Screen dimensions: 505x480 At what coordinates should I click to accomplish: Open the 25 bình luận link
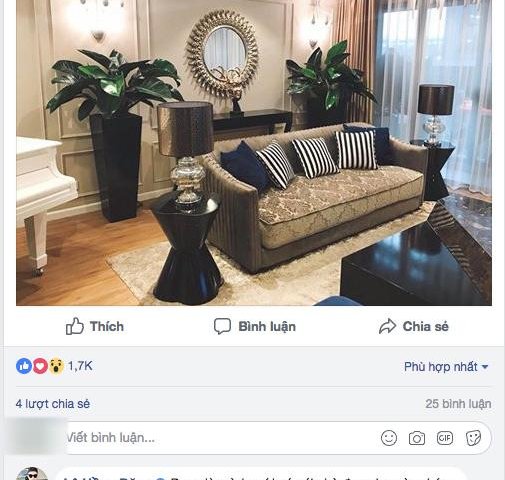coord(458,404)
